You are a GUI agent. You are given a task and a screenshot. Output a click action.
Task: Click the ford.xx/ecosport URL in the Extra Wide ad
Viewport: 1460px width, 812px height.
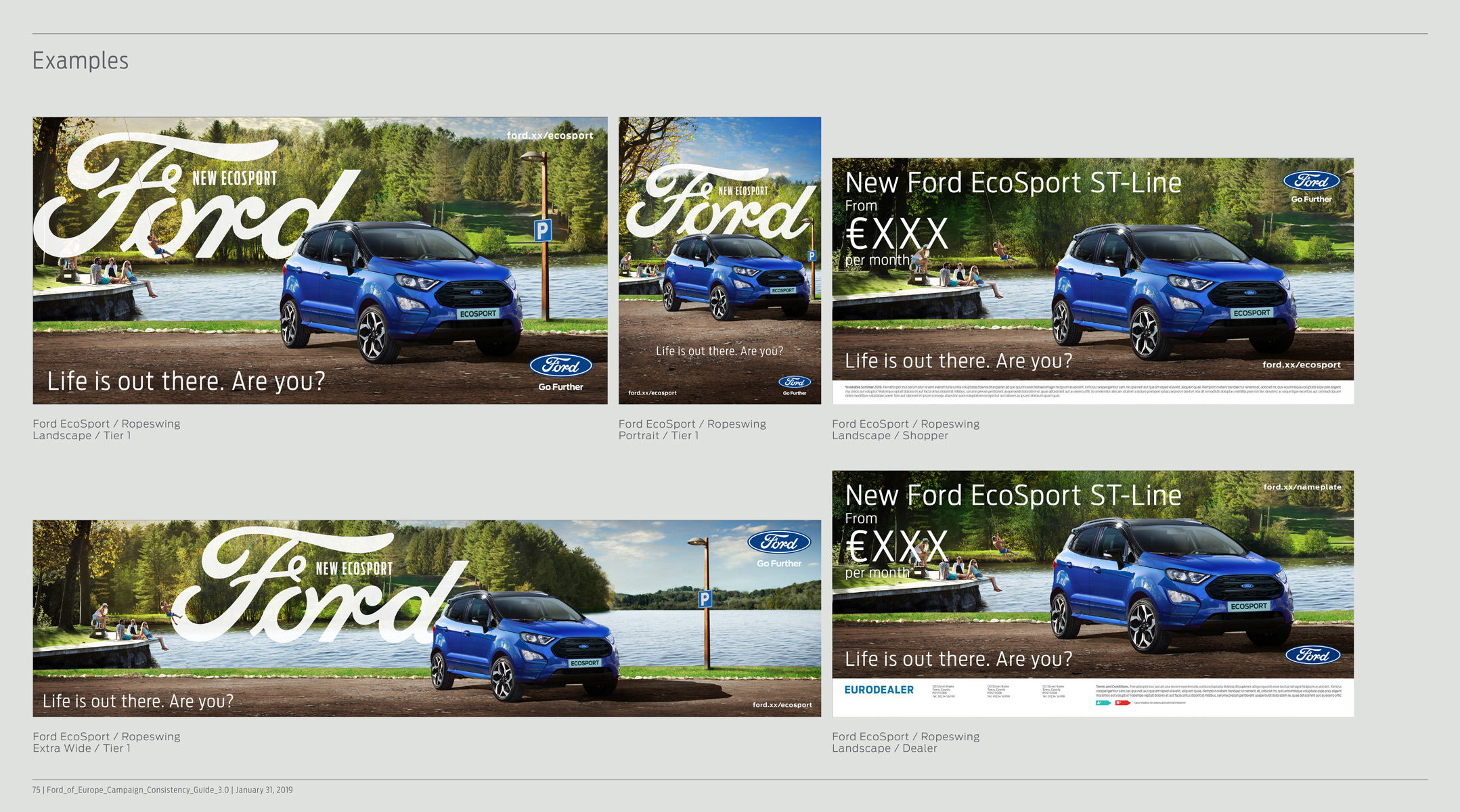tap(782, 705)
